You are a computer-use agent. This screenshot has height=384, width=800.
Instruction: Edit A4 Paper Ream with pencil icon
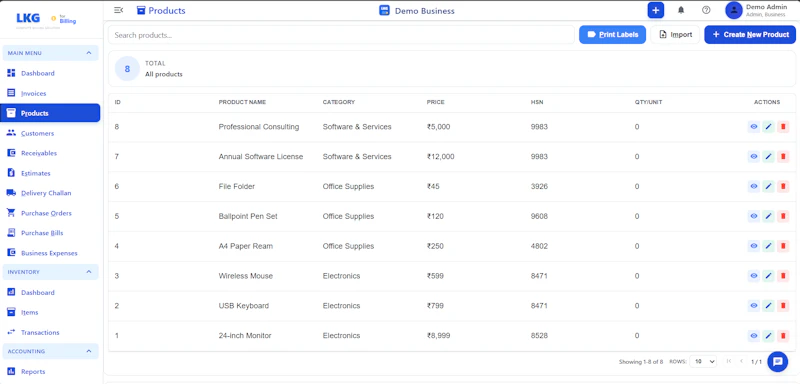(768, 246)
